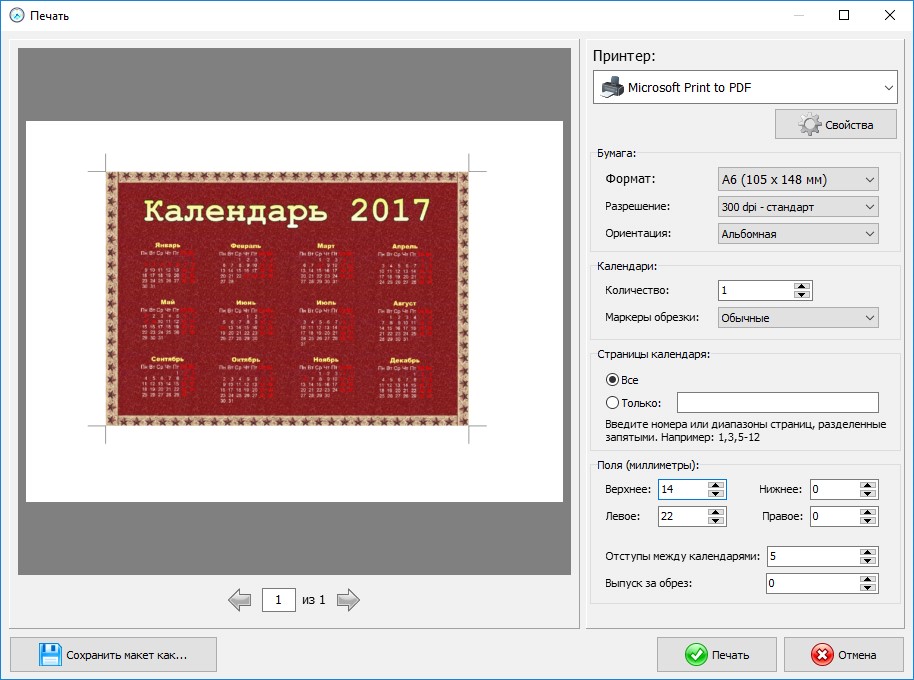Image resolution: width=914 pixels, height=680 pixels.
Task: Click the page range text field
Action: coord(777,403)
